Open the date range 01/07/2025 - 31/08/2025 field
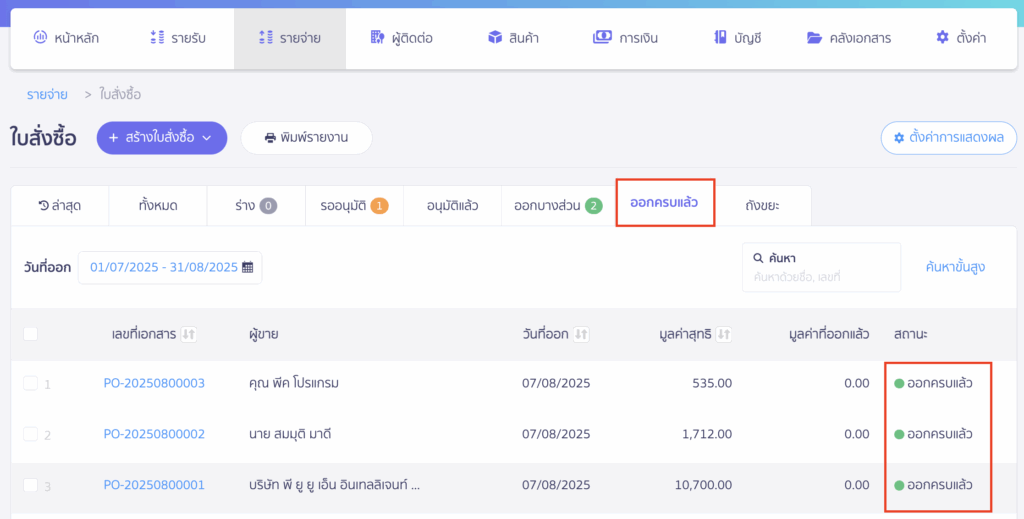1024x519 pixels. point(170,268)
